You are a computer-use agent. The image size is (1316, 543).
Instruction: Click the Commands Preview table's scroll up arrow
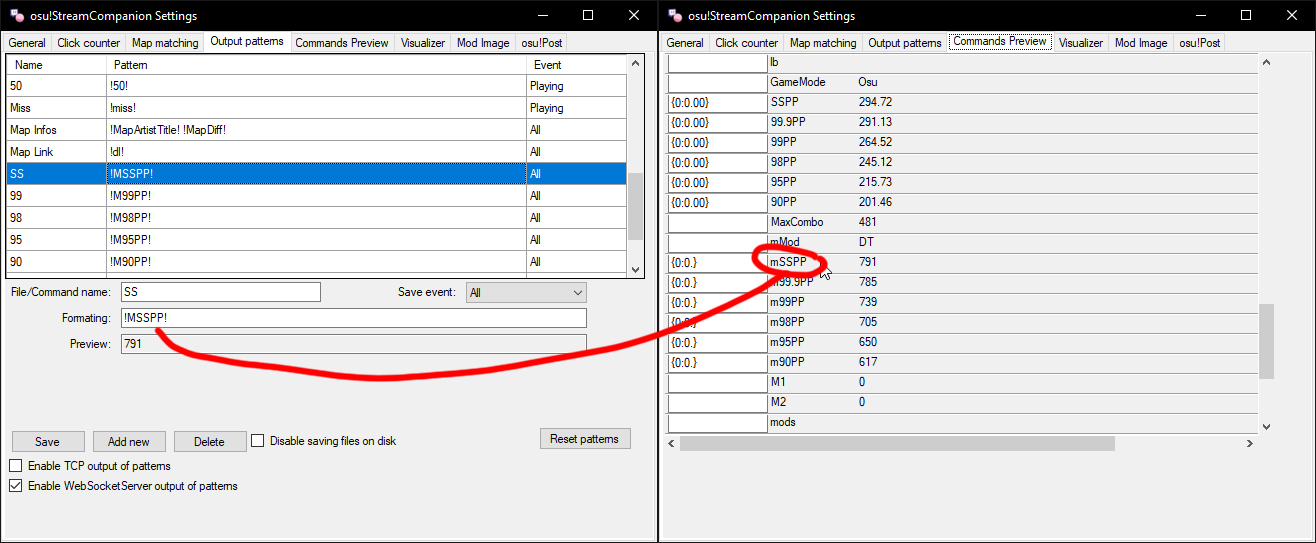pos(1266,63)
